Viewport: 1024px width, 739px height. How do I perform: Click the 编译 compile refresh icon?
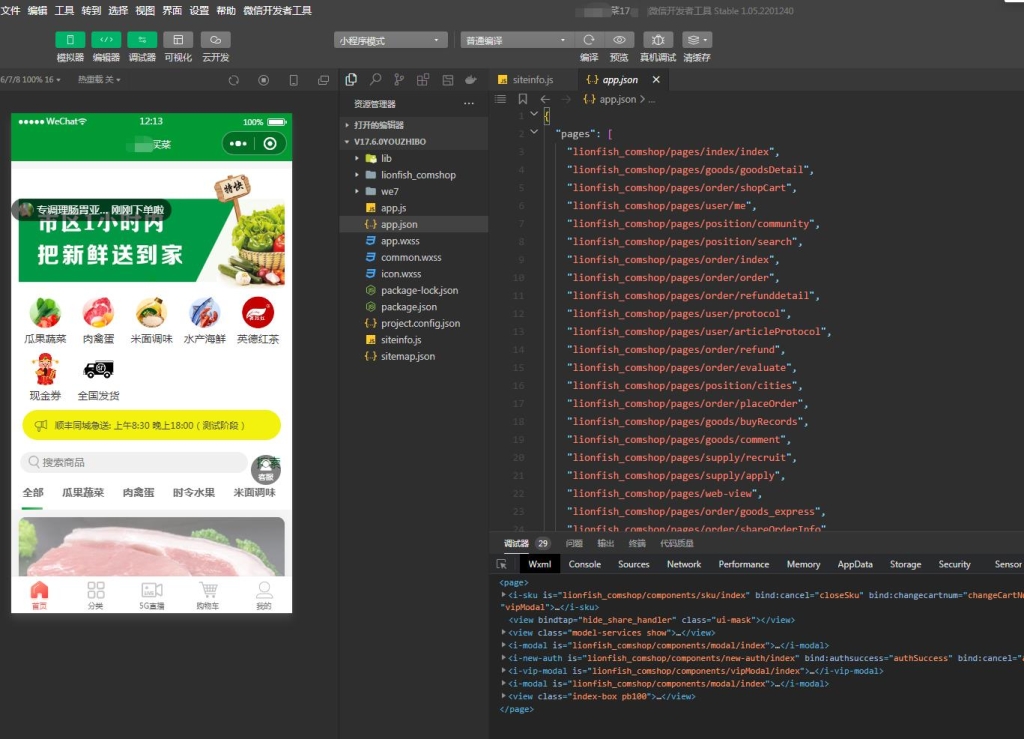click(x=589, y=40)
